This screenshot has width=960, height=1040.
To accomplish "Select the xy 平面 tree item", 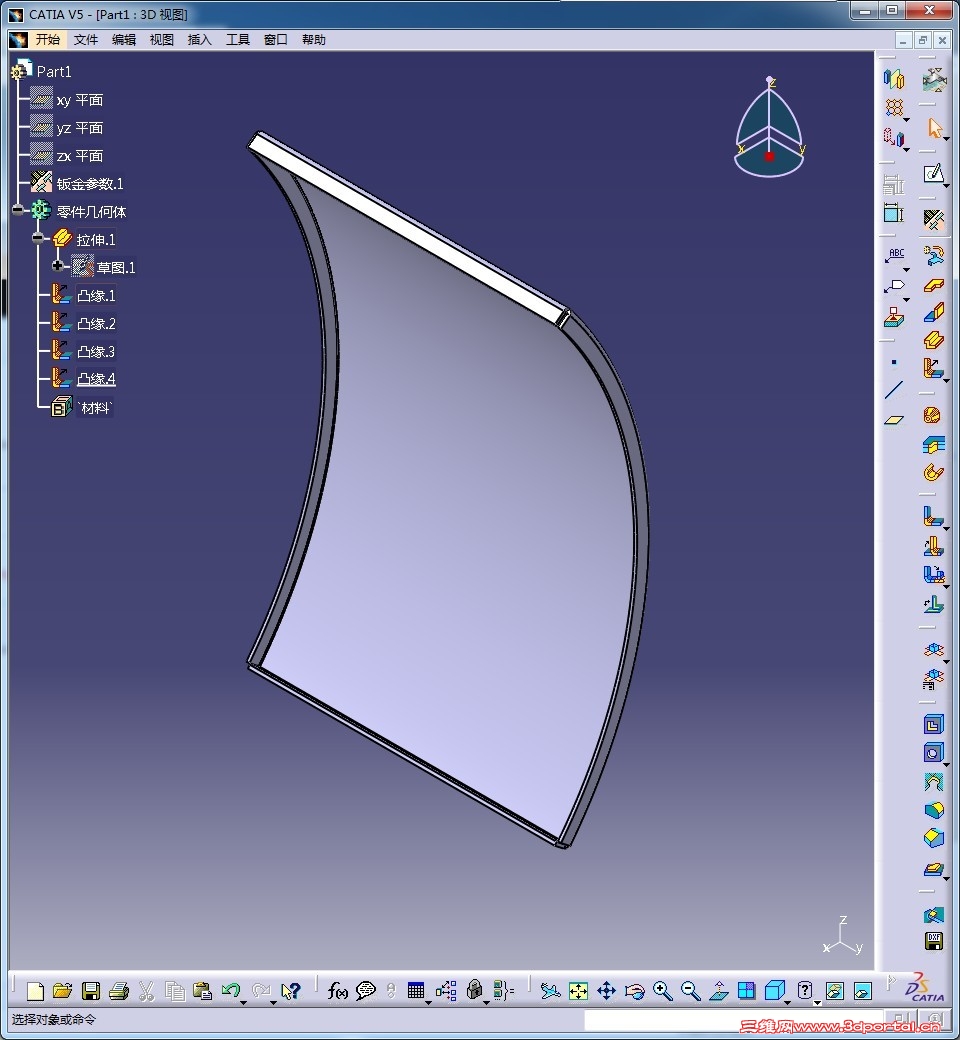I will pos(80,100).
